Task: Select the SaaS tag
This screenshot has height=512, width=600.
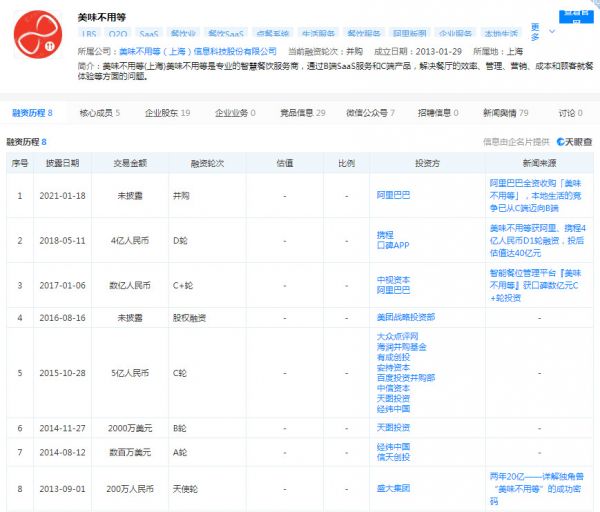Action: [x=150, y=33]
